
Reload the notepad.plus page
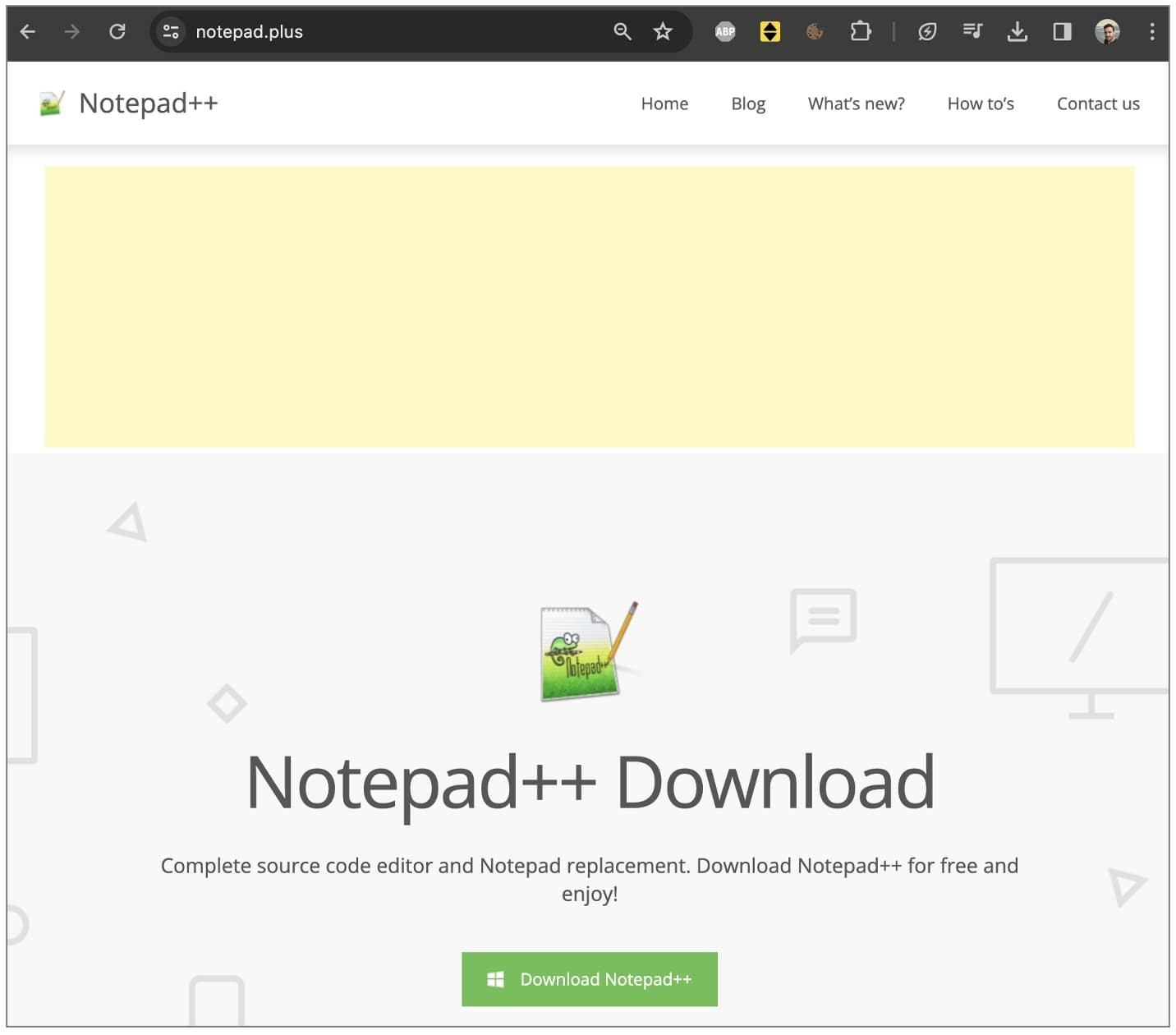[117, 32]
